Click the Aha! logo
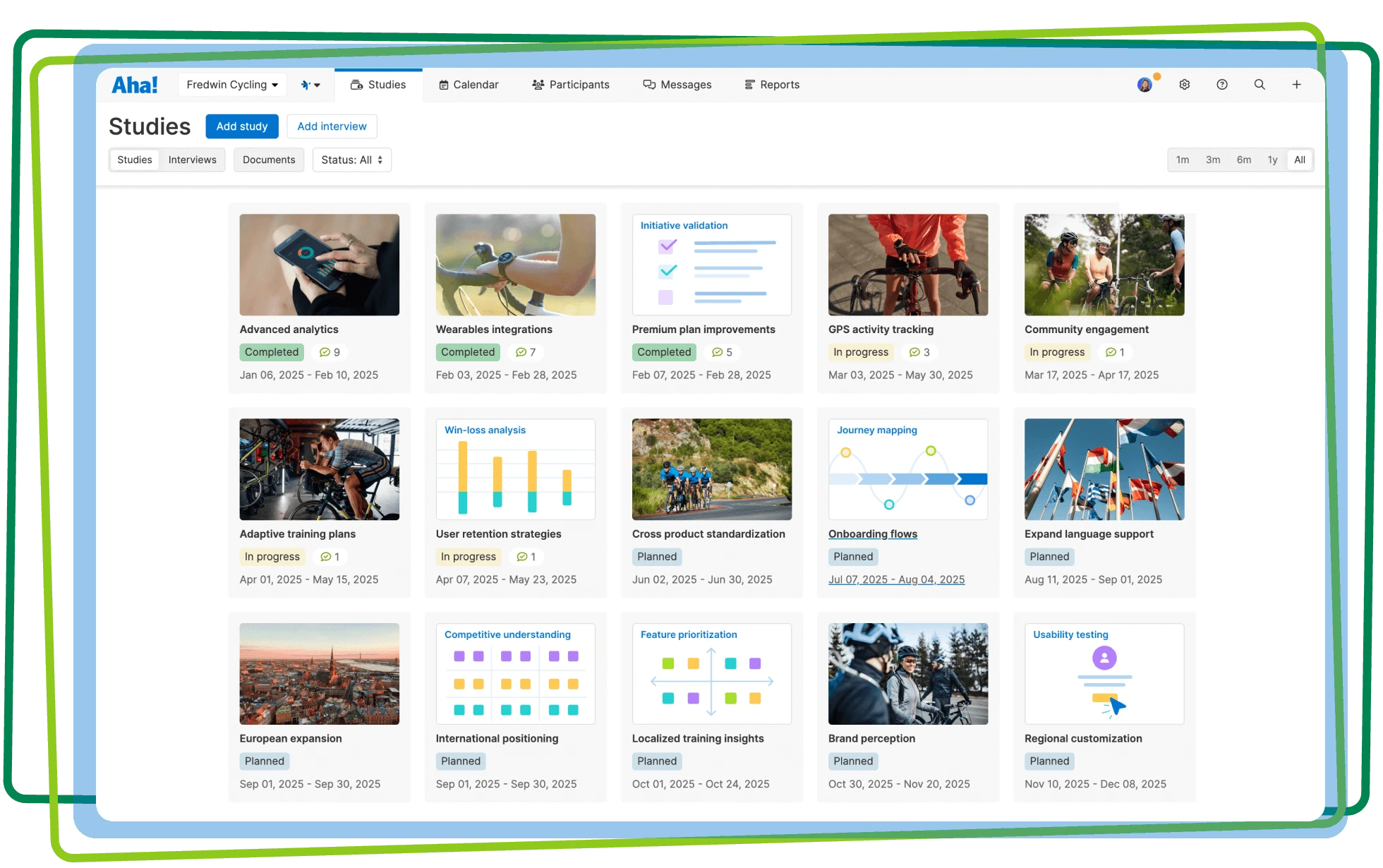The width and height of the screenshot is (1383, 868). coord(134,85)
